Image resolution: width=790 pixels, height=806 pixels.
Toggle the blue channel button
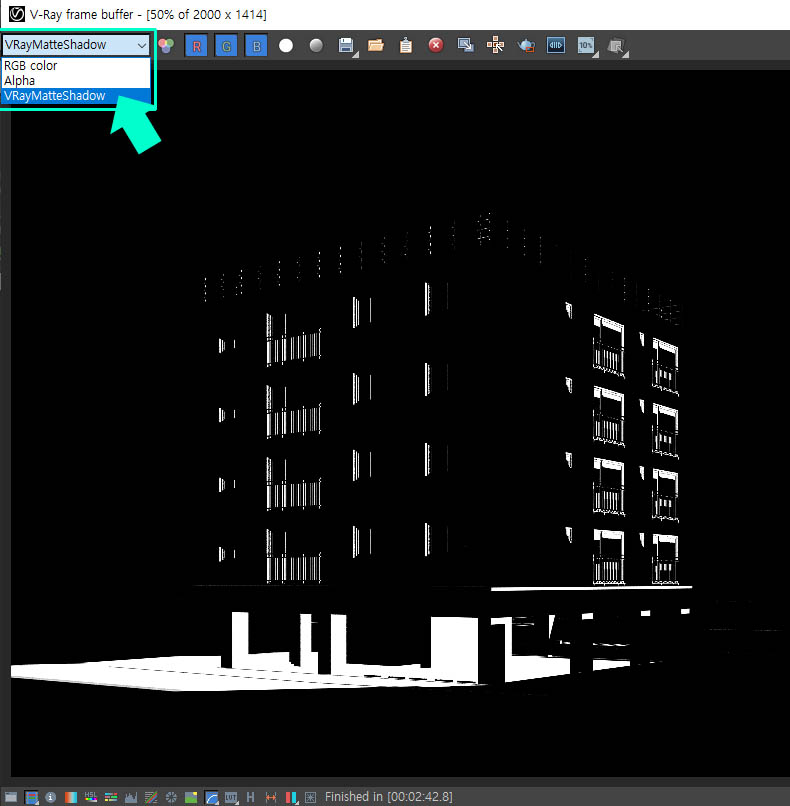tap(256, 46)
